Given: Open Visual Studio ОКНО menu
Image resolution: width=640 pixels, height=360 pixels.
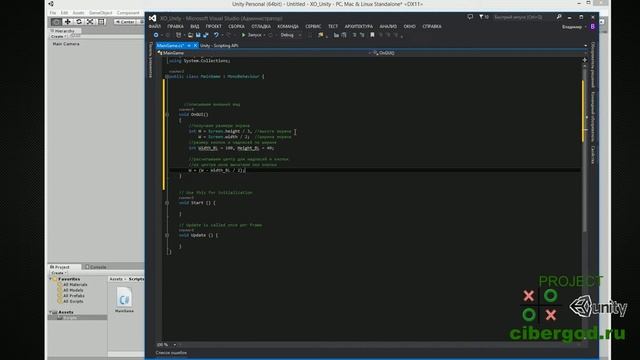Looking at the screenshot, I should coord(409,27).
